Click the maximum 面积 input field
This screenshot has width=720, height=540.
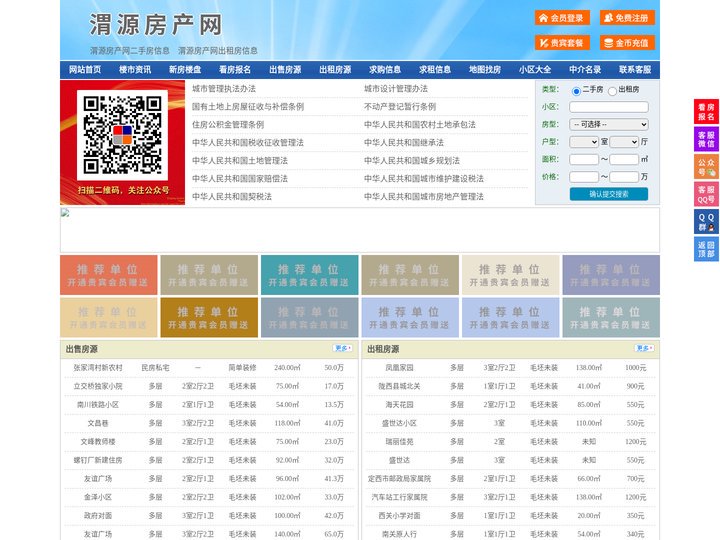click(624, 159)
